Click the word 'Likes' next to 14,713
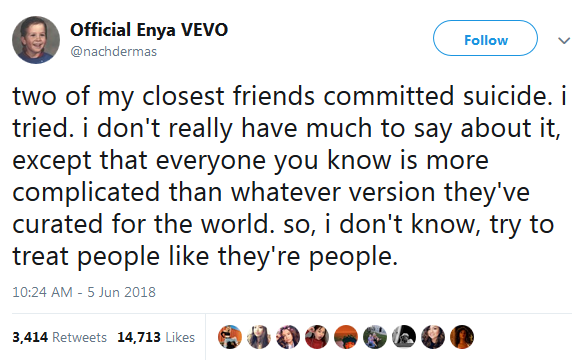 coord(180,337)
